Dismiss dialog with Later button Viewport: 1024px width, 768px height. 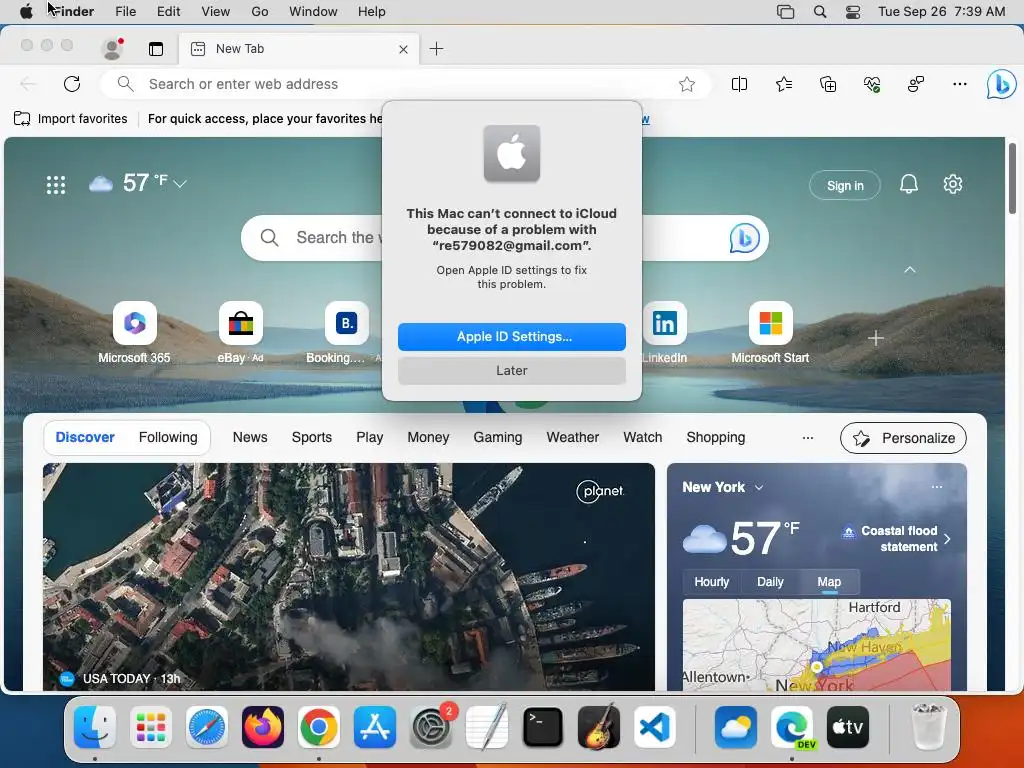click(x=512, y=370)
